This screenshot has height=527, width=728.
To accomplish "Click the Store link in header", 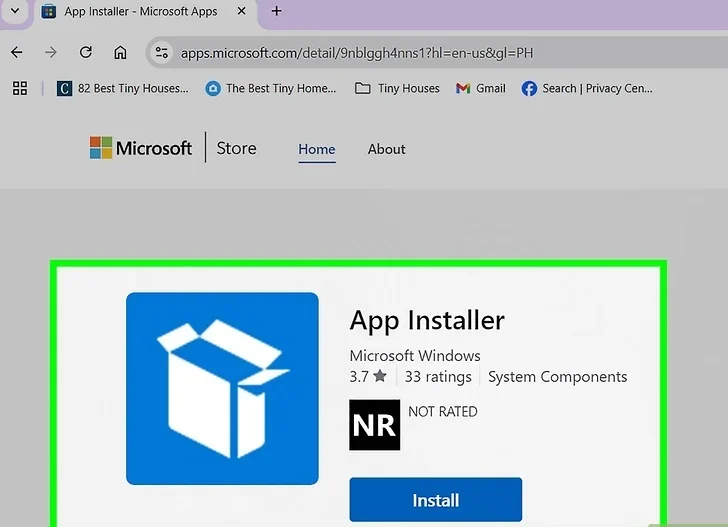I will [236, 149].
